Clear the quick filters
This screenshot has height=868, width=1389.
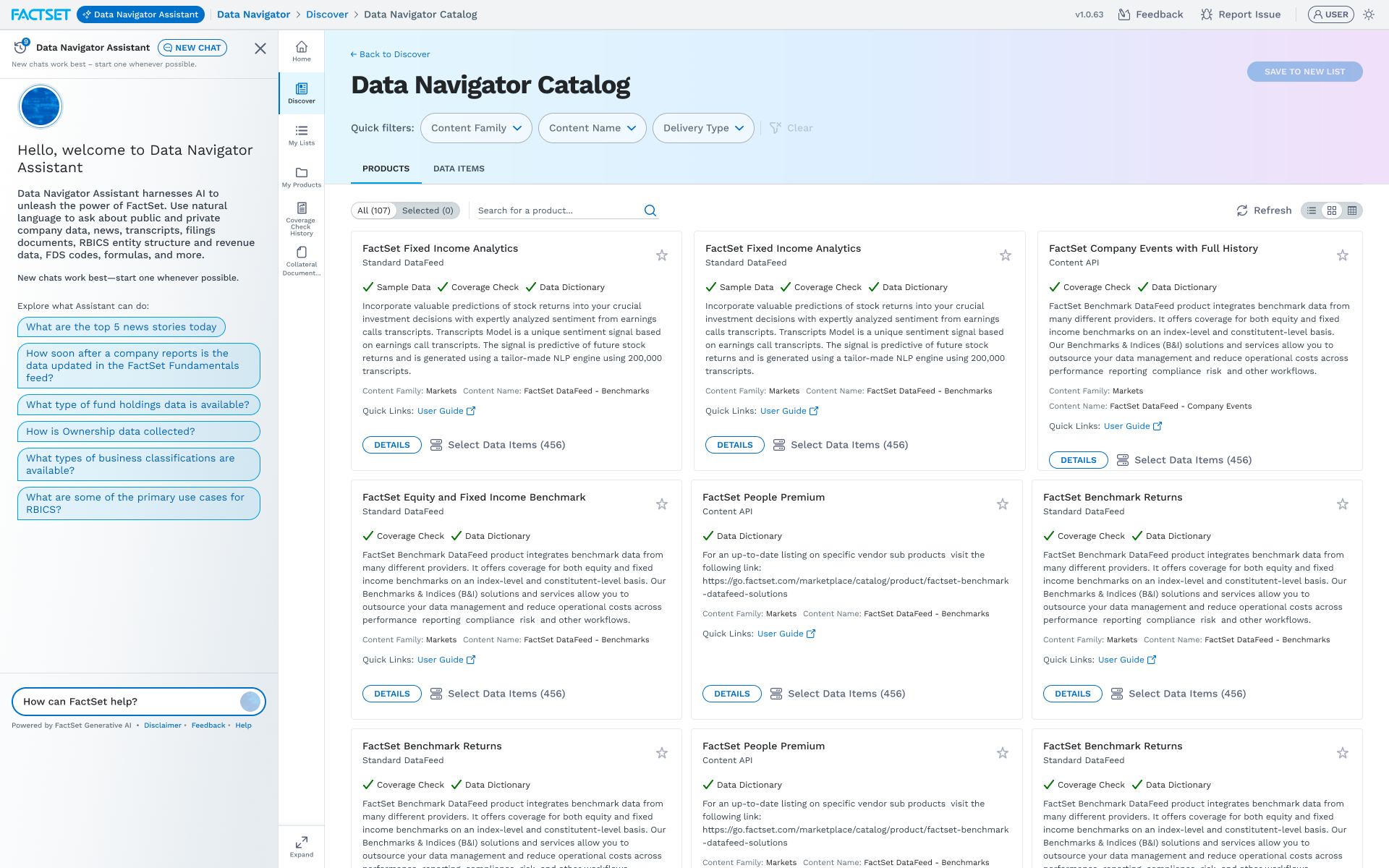[x=791, y=128]
